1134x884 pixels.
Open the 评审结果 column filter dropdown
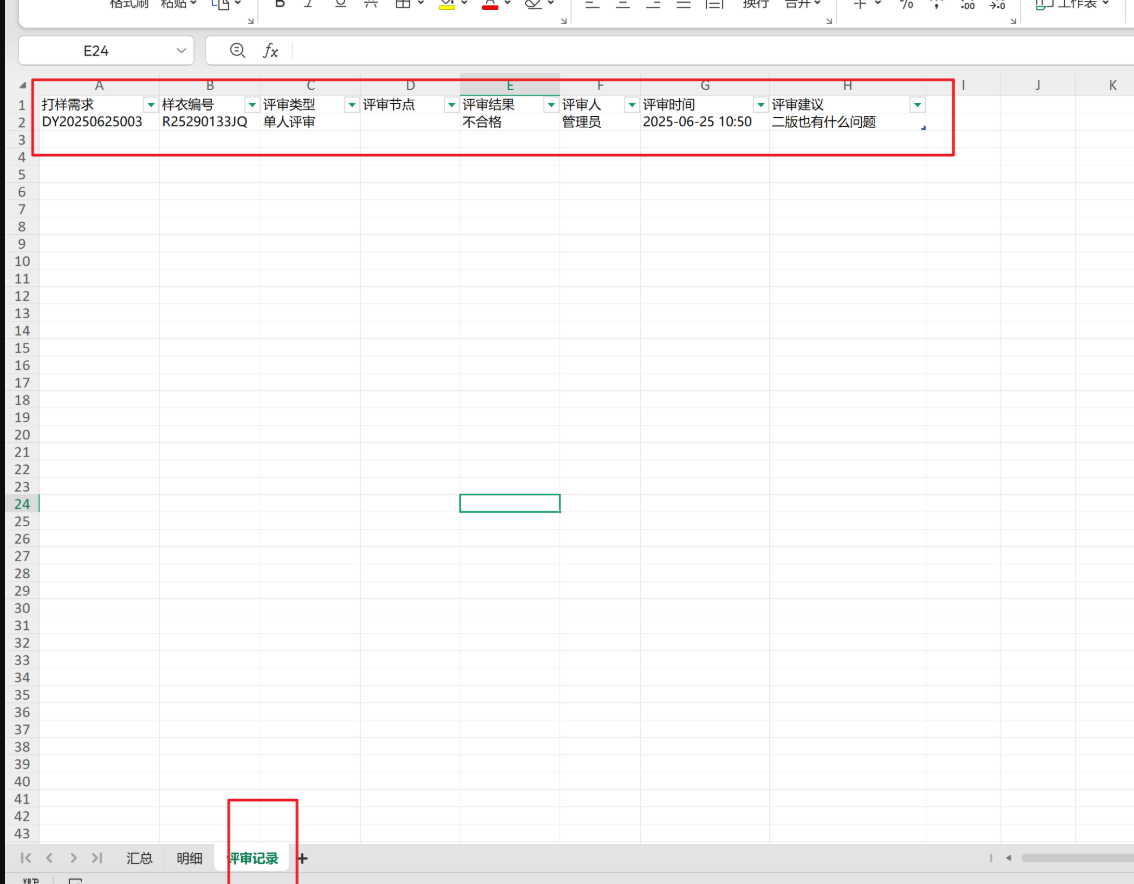click(x=550, y=105)
